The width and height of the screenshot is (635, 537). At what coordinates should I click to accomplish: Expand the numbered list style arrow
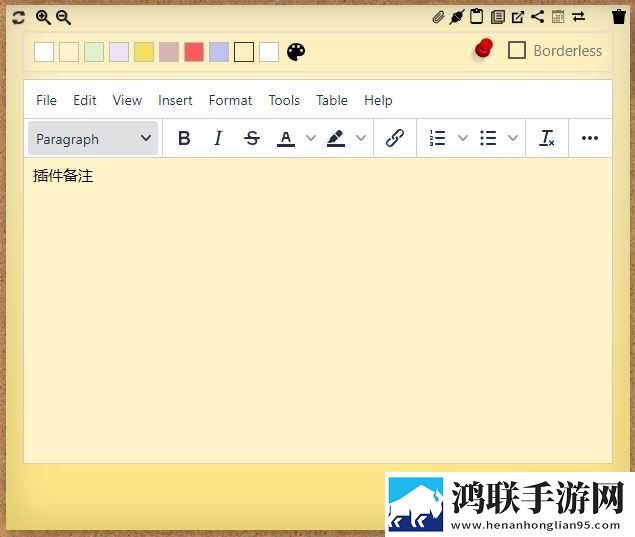click(463, 138)
